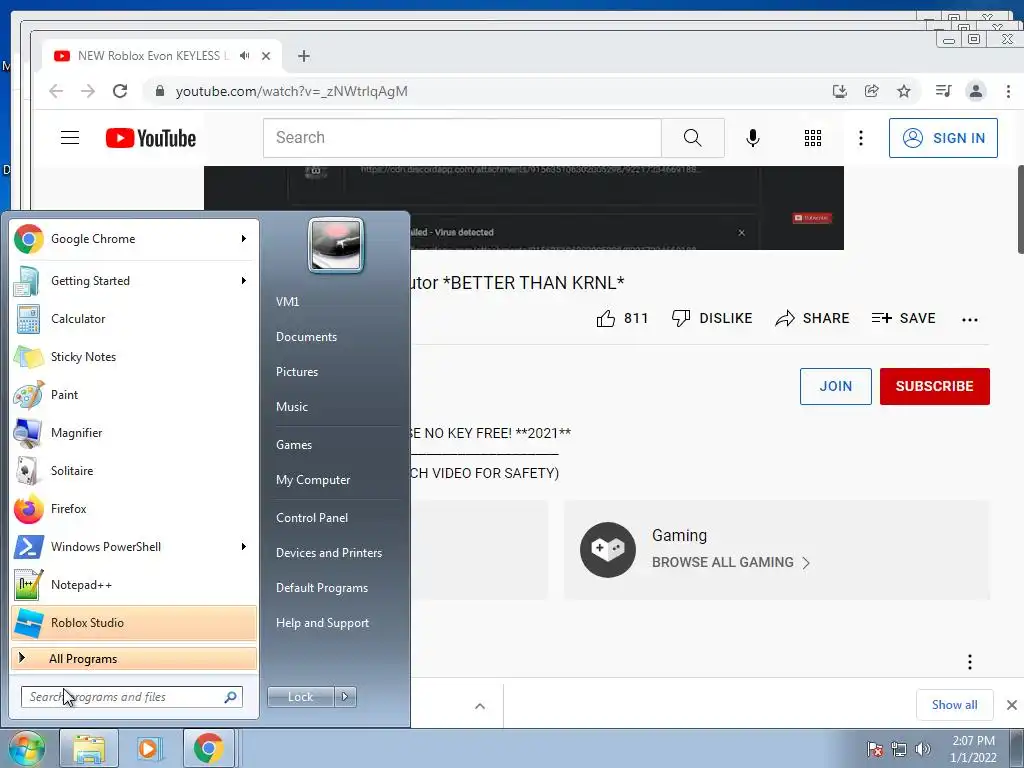
Task: Launch Solitaire game
Action: (x=134, y=471)
